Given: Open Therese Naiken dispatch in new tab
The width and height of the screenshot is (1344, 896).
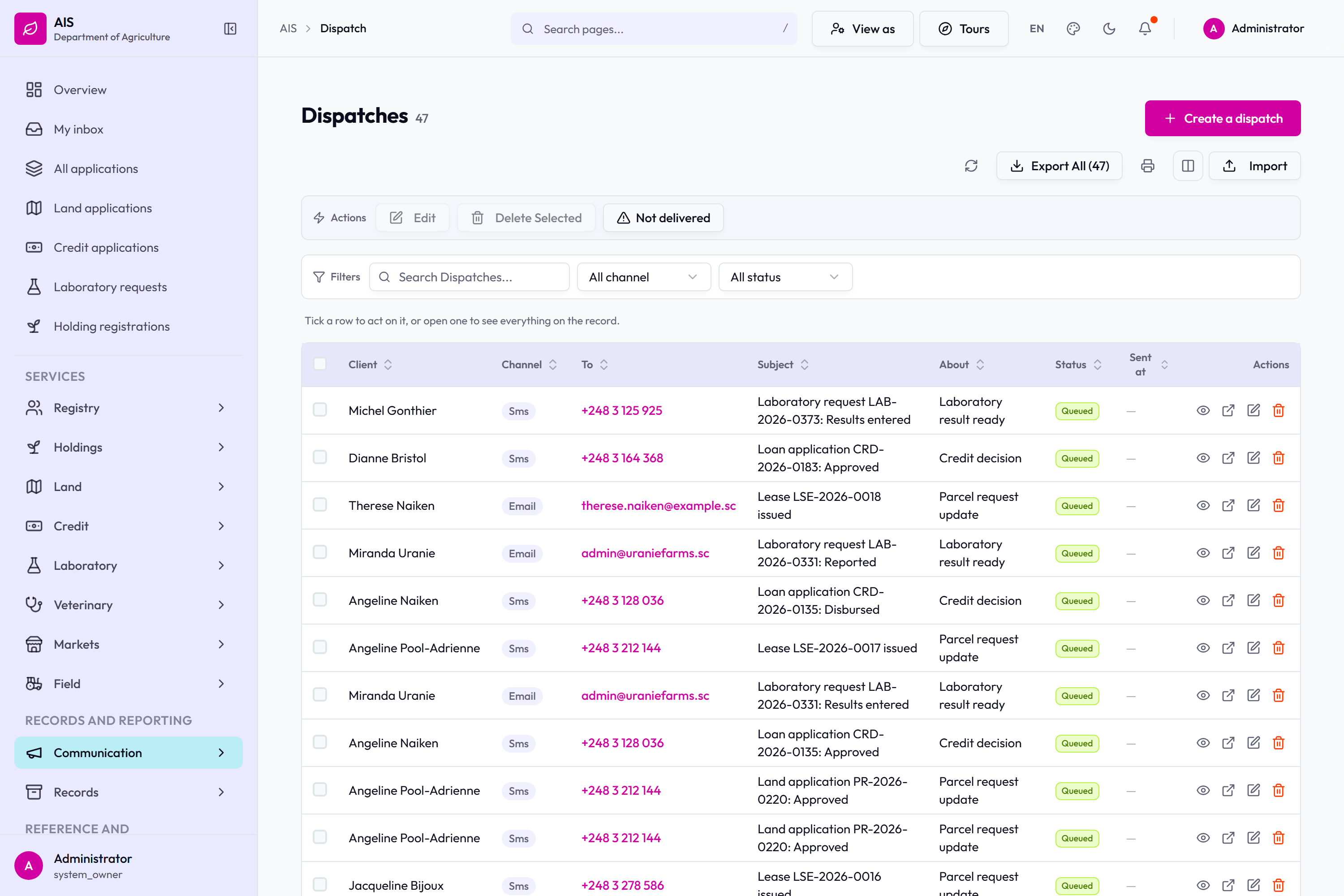Looking at the screenshot, I should [x=1228, y=505].
